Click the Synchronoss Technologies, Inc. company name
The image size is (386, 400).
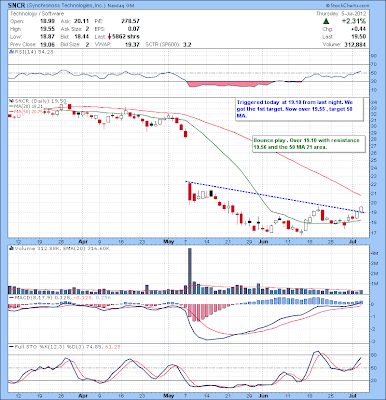[66, 6]
